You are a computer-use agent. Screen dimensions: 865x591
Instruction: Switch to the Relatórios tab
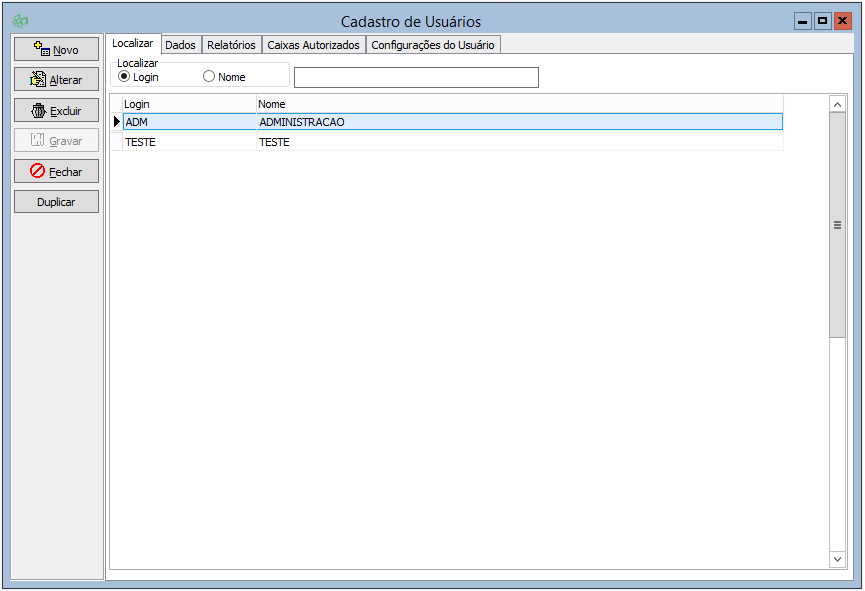pyautogui.click(x=231, y=45)
